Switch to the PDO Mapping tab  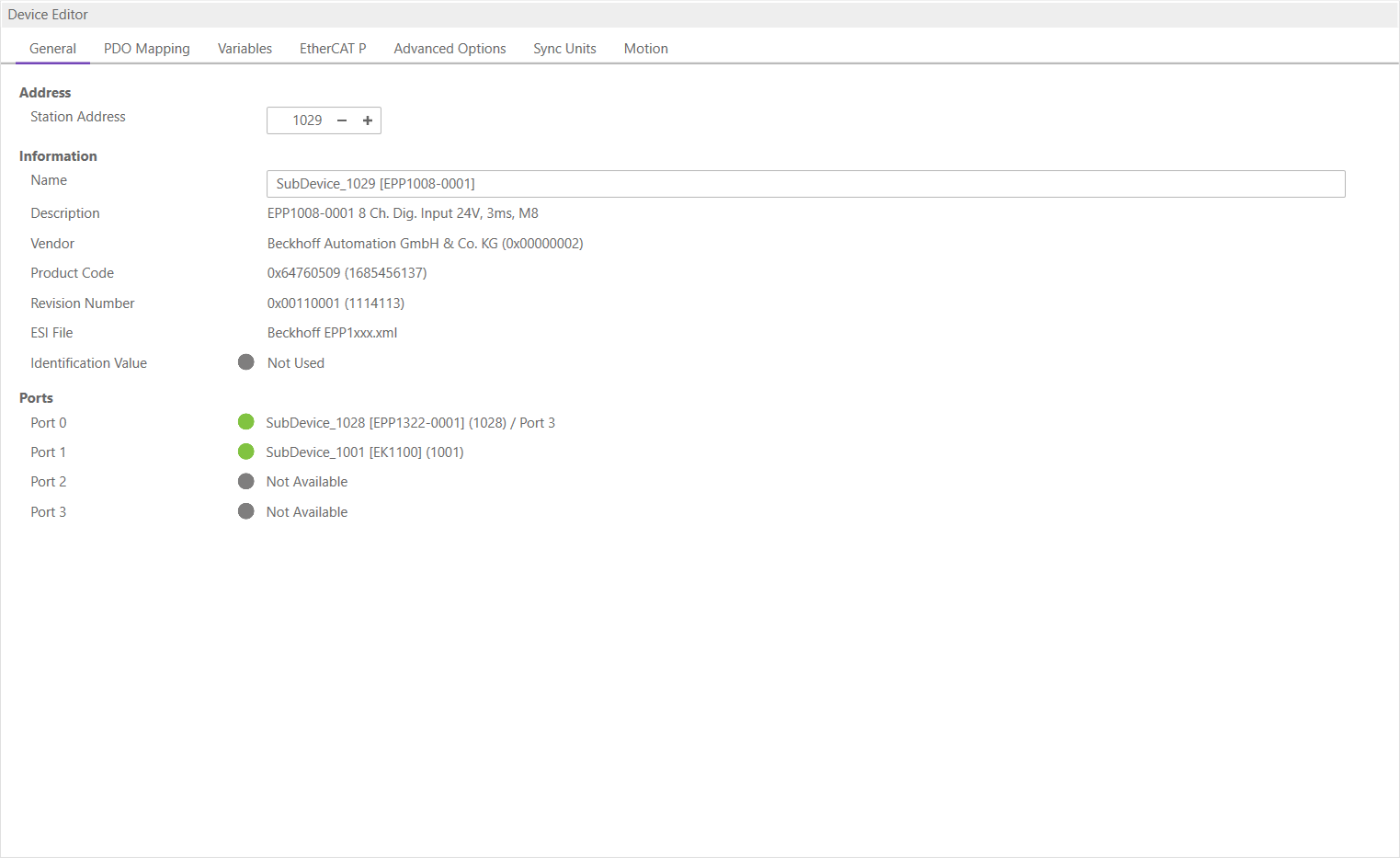point(147,49)
